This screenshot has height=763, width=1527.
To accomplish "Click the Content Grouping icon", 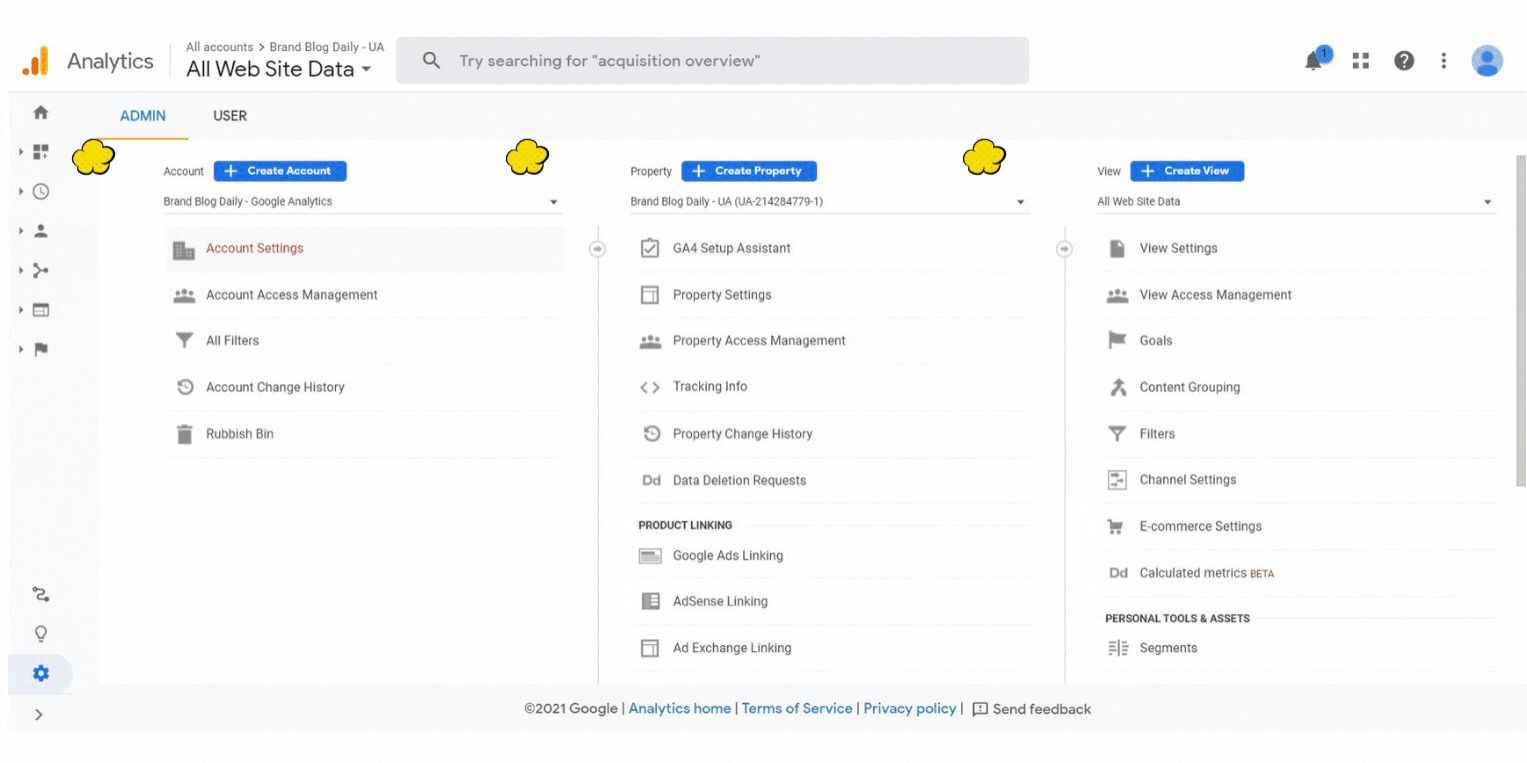I will coord(1117,387).
